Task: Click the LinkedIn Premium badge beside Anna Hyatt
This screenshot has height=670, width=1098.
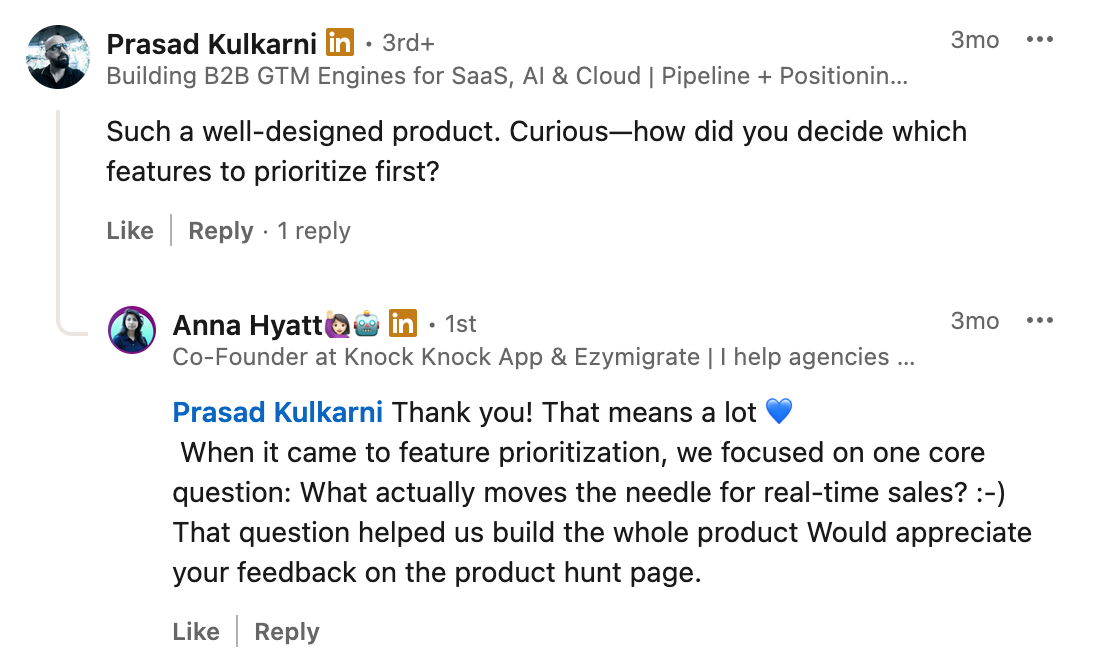Action: (x=401, y=323)
